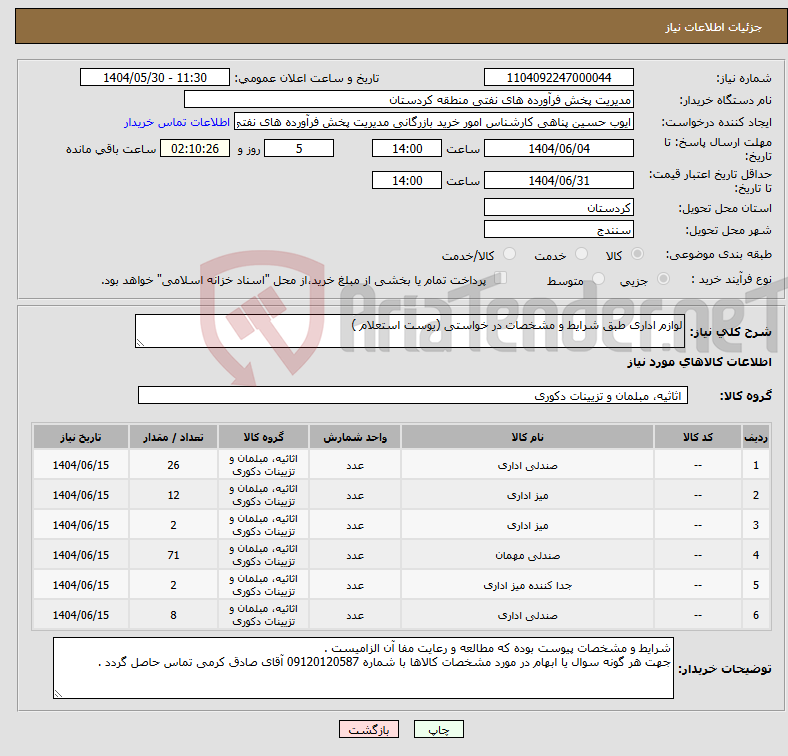Click the تعداد / مقدار column header
This screenshot has height=756, width=788.
(173, 437)
